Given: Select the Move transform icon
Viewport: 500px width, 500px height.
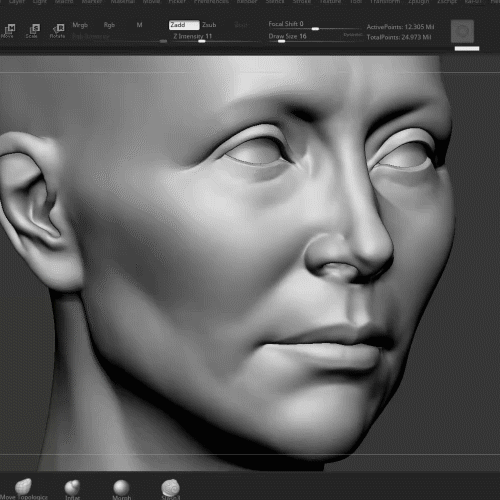Looking at the screenshot, I should (9, 31).
